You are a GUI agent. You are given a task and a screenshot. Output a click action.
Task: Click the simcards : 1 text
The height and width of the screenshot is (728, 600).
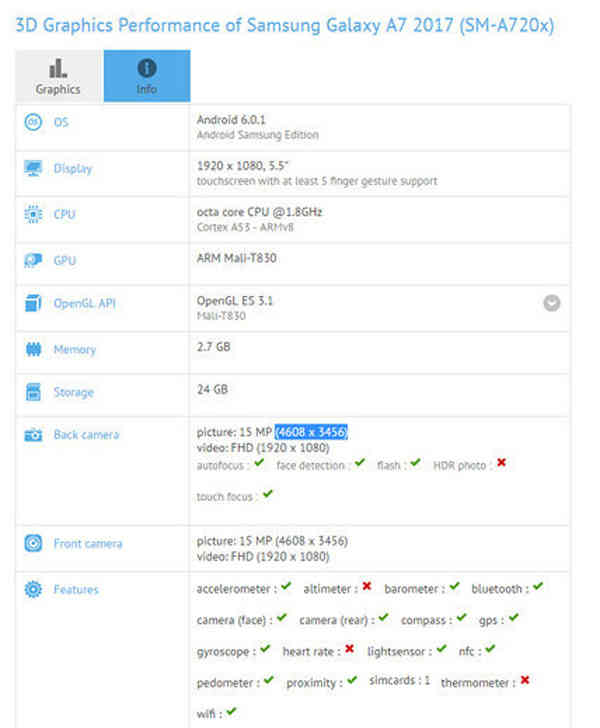pos(399,681)
